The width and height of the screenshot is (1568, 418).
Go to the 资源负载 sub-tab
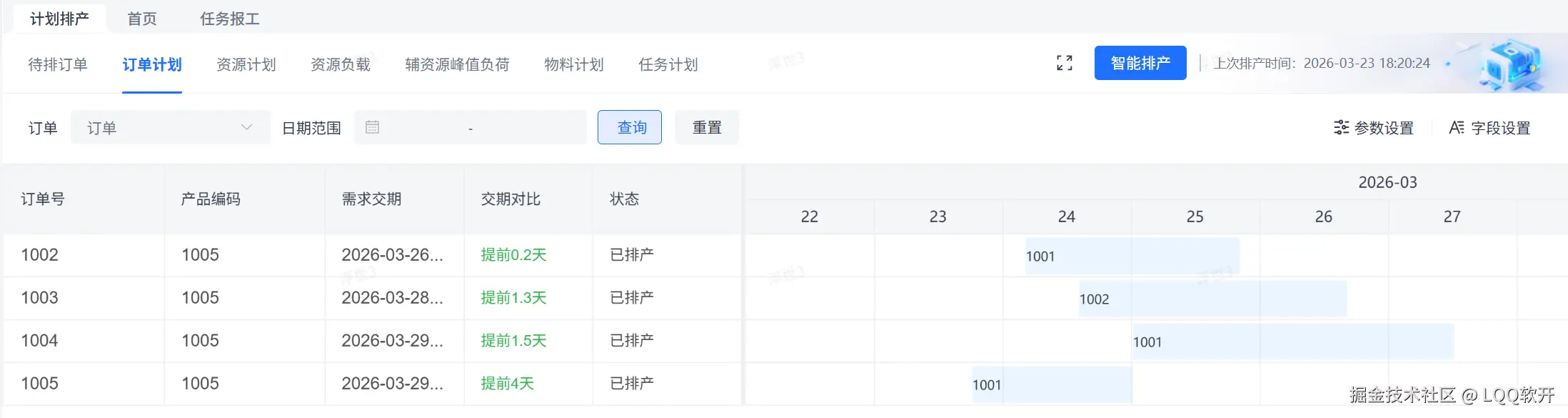coord(341,65)
